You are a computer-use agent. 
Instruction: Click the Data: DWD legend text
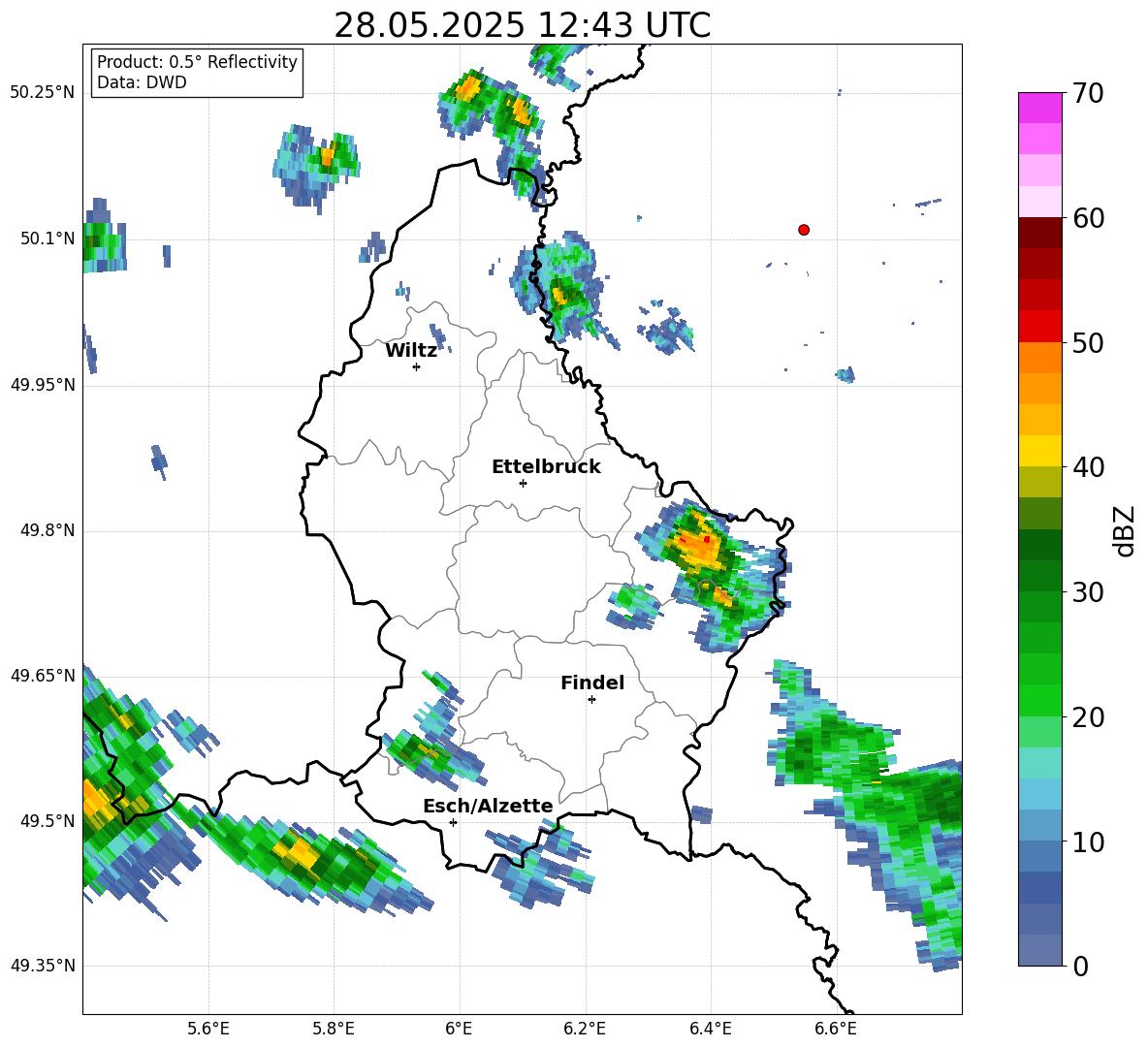[142, 82]
